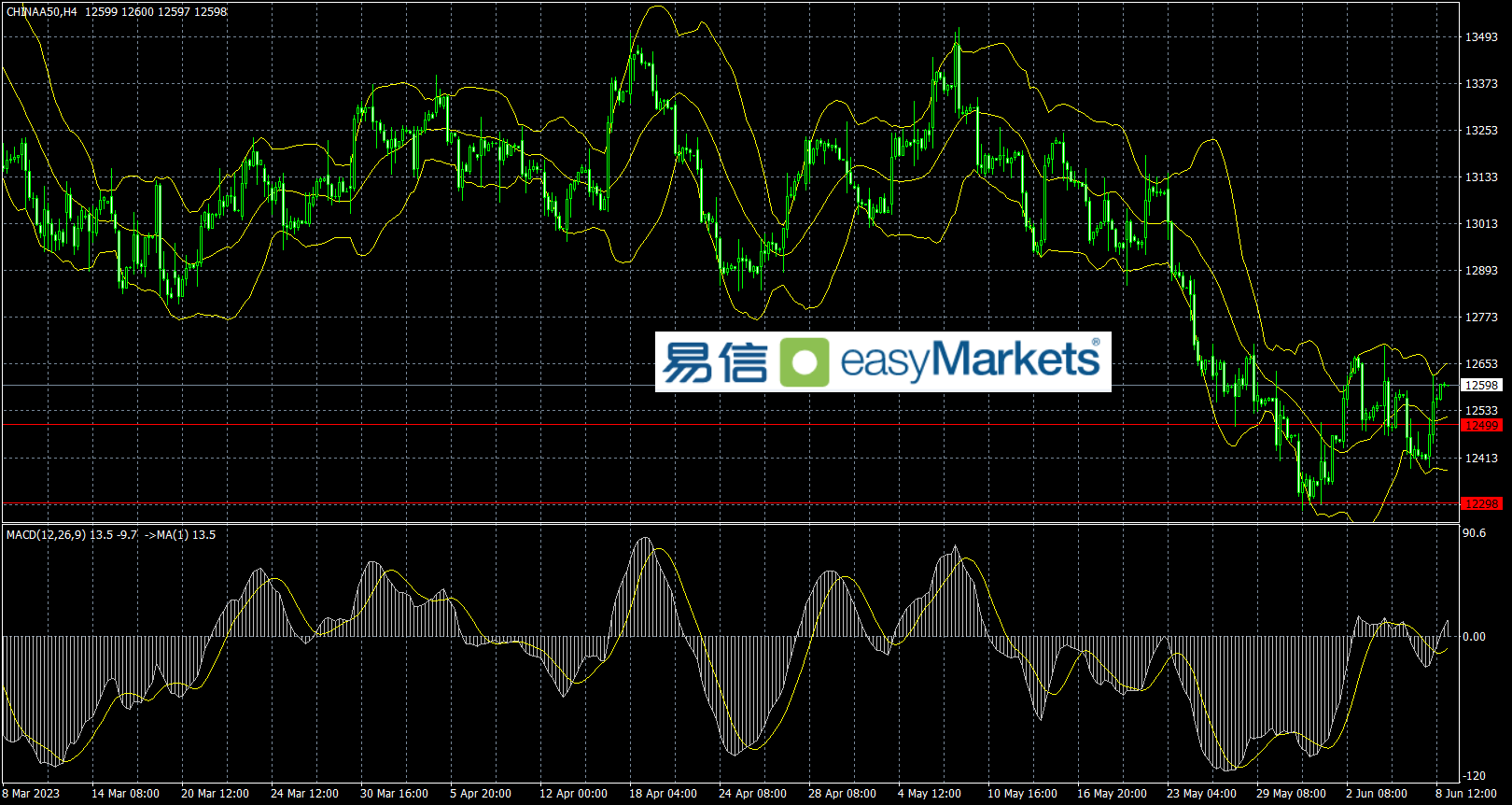Click the 12773 price axis label

pos(1481,318)
